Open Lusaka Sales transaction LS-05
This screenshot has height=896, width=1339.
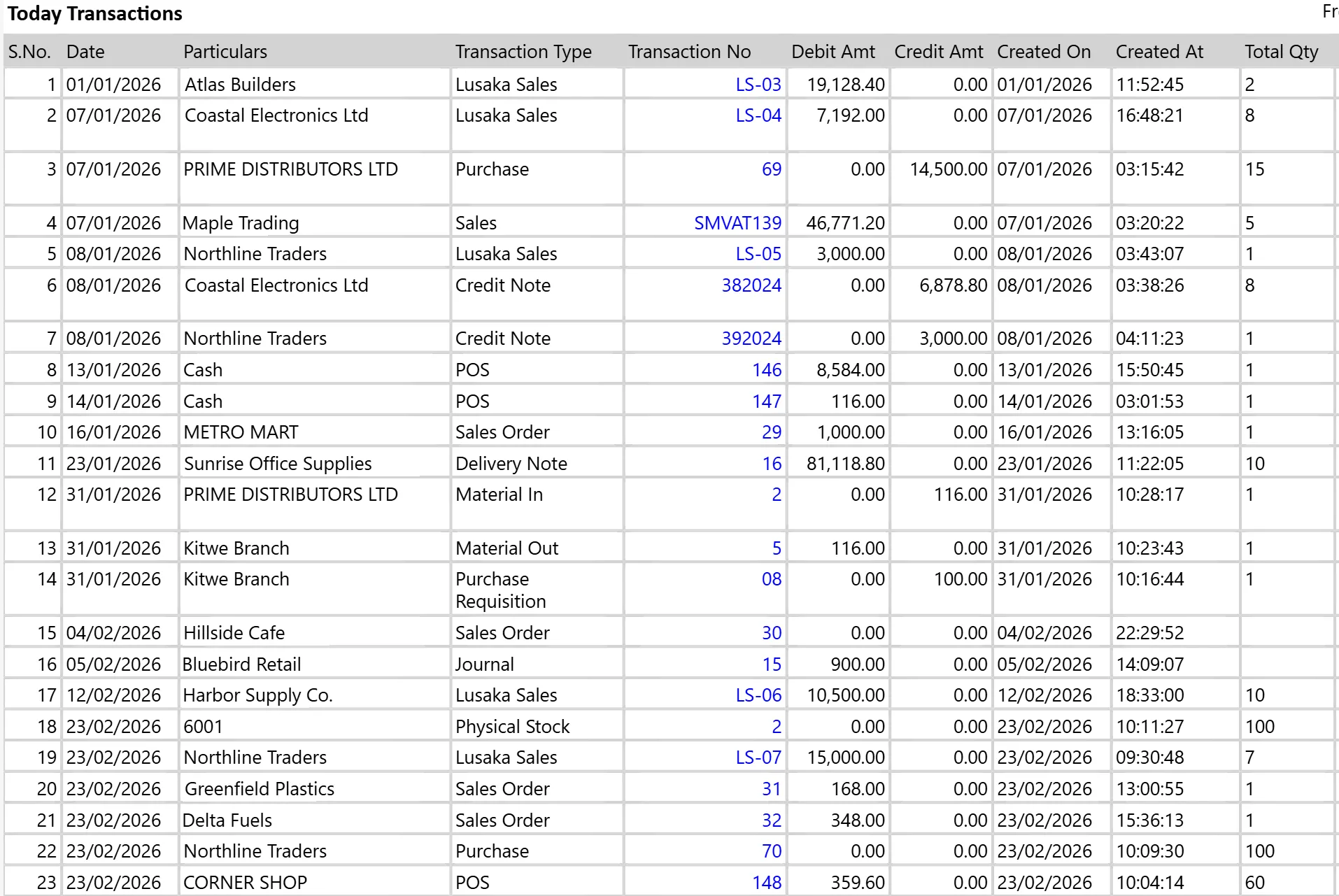click(758, 254)
